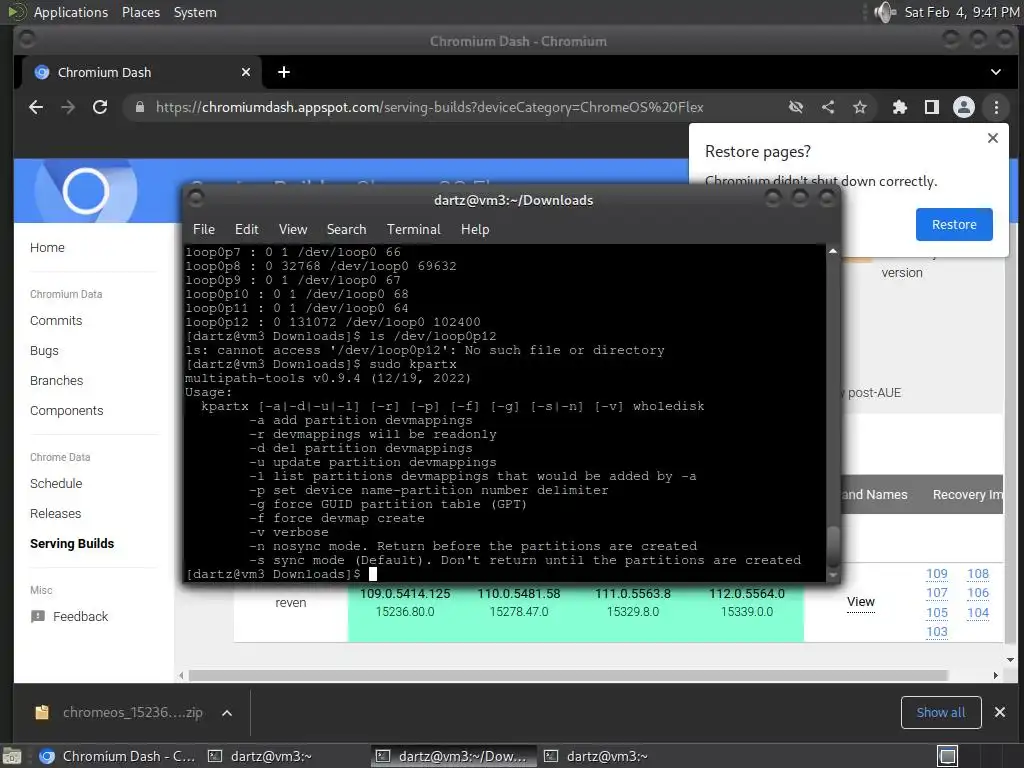Viewport: 1024px width, 768px height.
Task: Open the Extensions puzzle icon
Action: [x=900, y=107]
